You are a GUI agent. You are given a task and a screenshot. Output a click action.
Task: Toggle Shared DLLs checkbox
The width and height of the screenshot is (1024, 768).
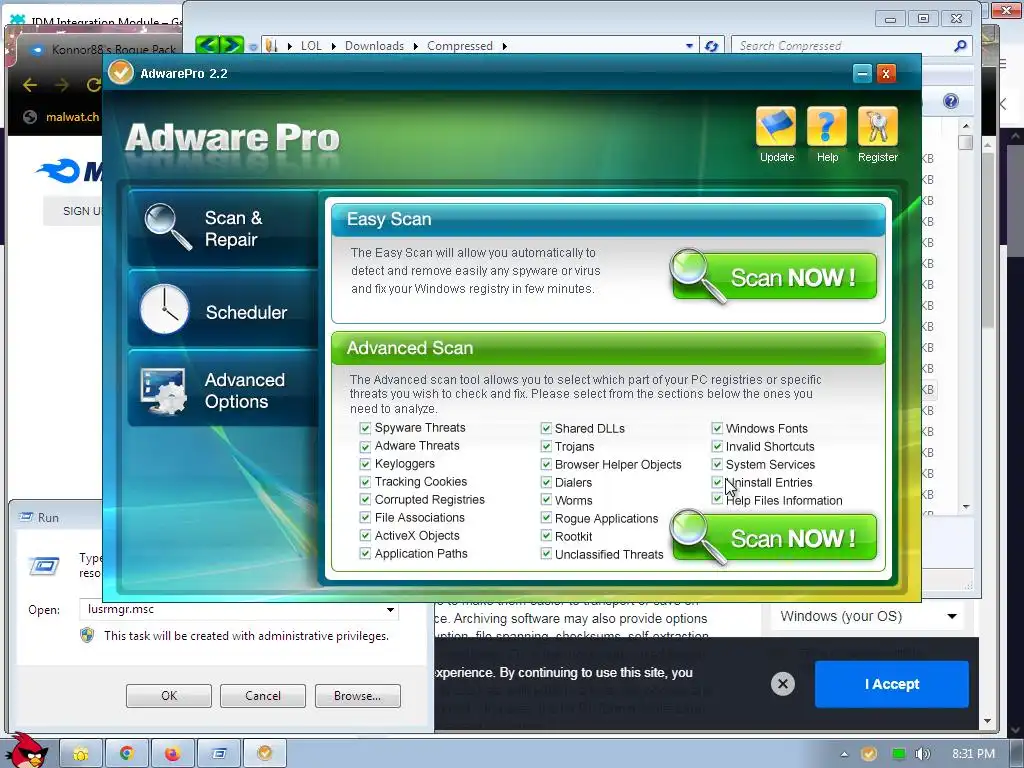[x=546, y=428]
